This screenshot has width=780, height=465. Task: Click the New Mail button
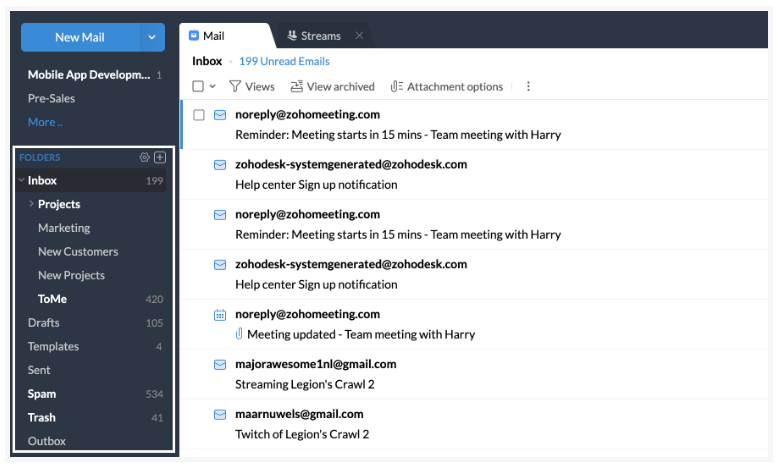coord(80,37)
